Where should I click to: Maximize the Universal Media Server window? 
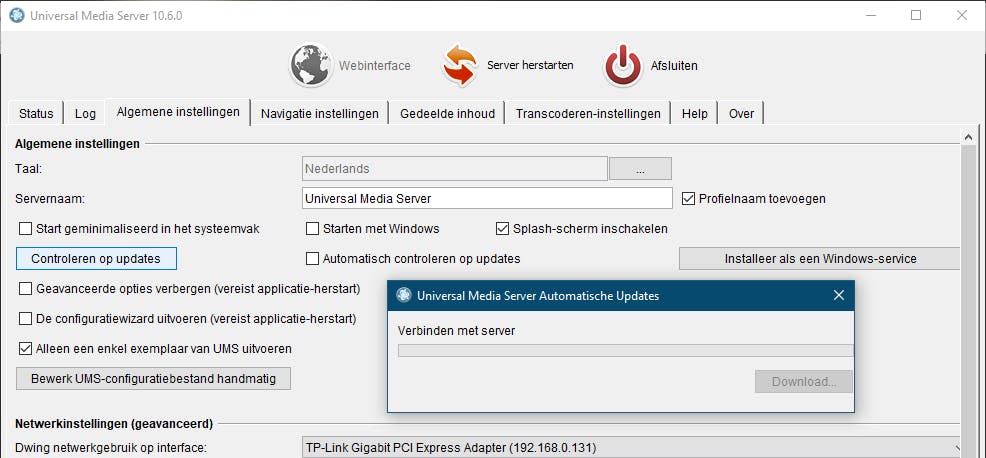click(x=916, y=16)
